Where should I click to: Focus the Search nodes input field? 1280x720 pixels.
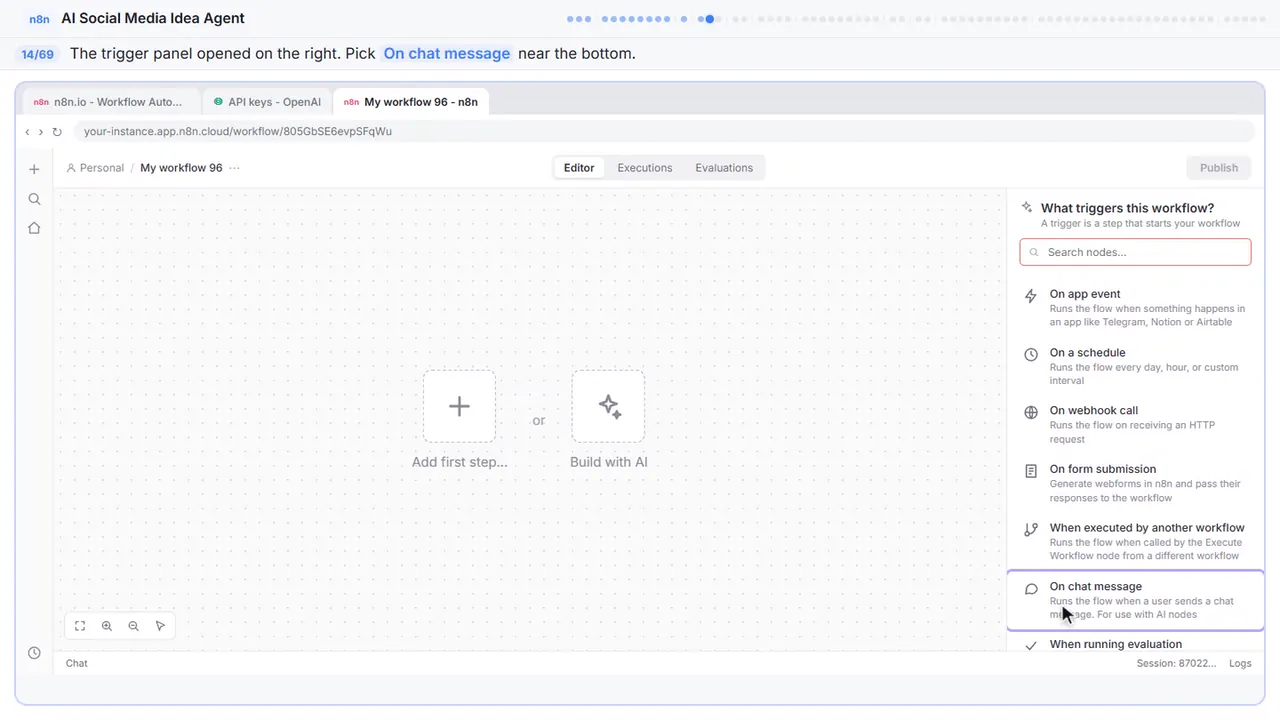pos(1135,252)
